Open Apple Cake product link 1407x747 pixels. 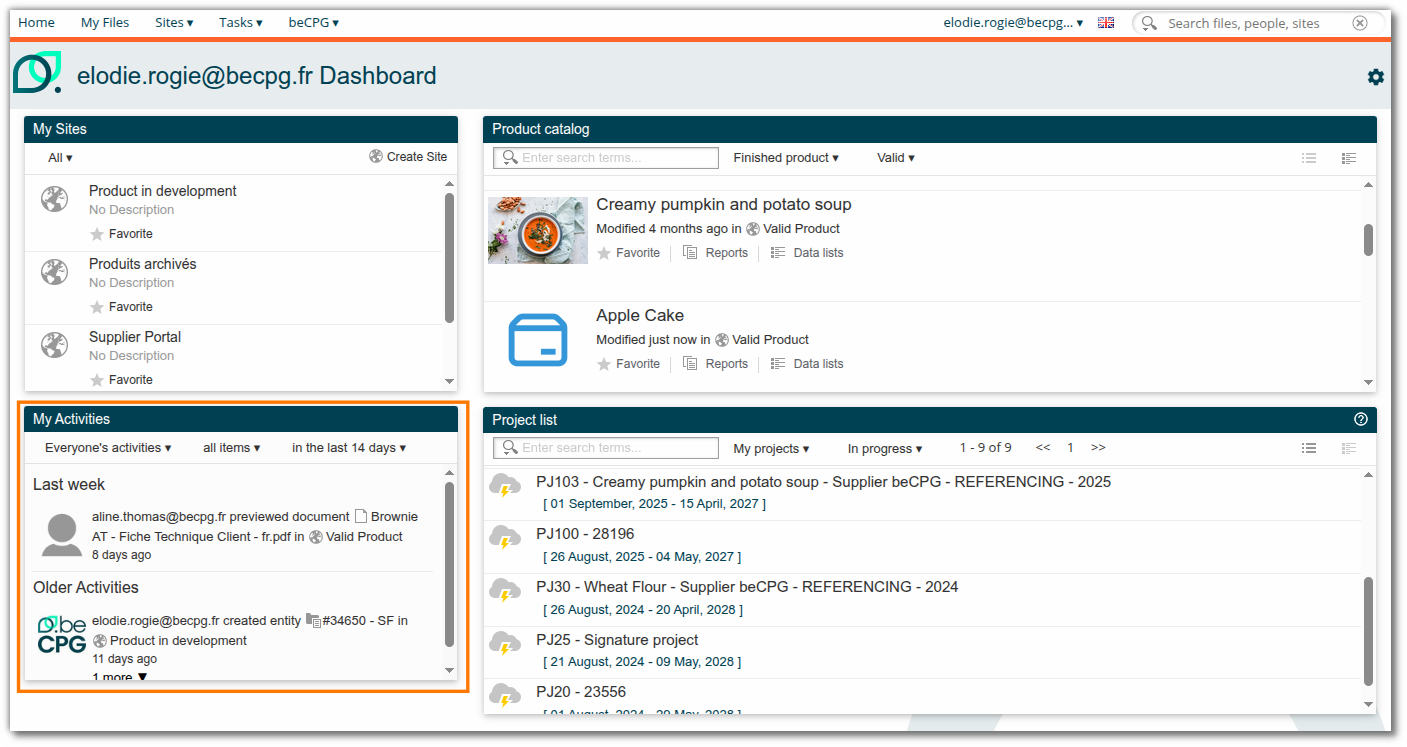pyautogui.click(x=640, y=315)
